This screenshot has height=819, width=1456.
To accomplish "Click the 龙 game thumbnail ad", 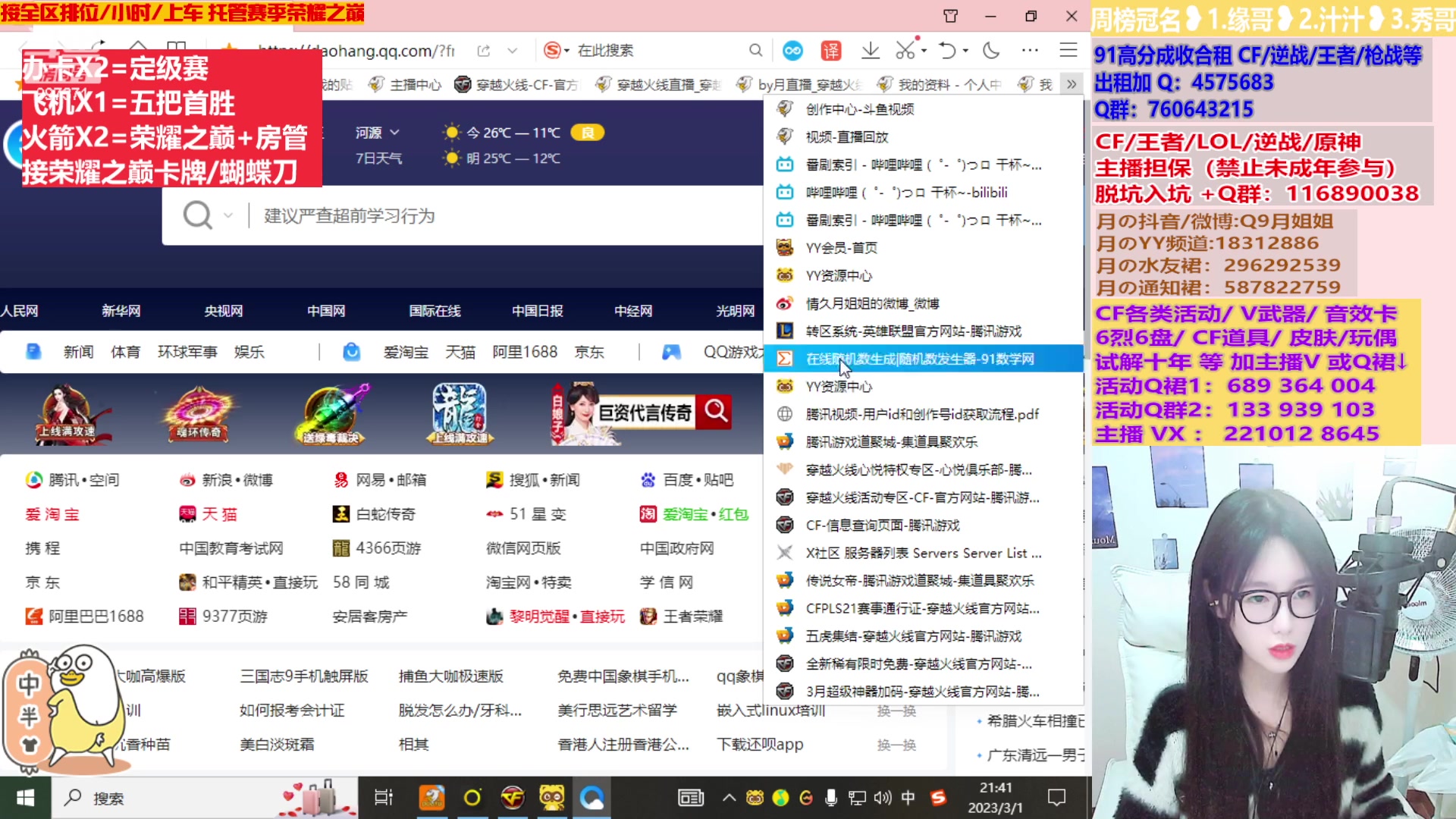I will click(460, 413).
